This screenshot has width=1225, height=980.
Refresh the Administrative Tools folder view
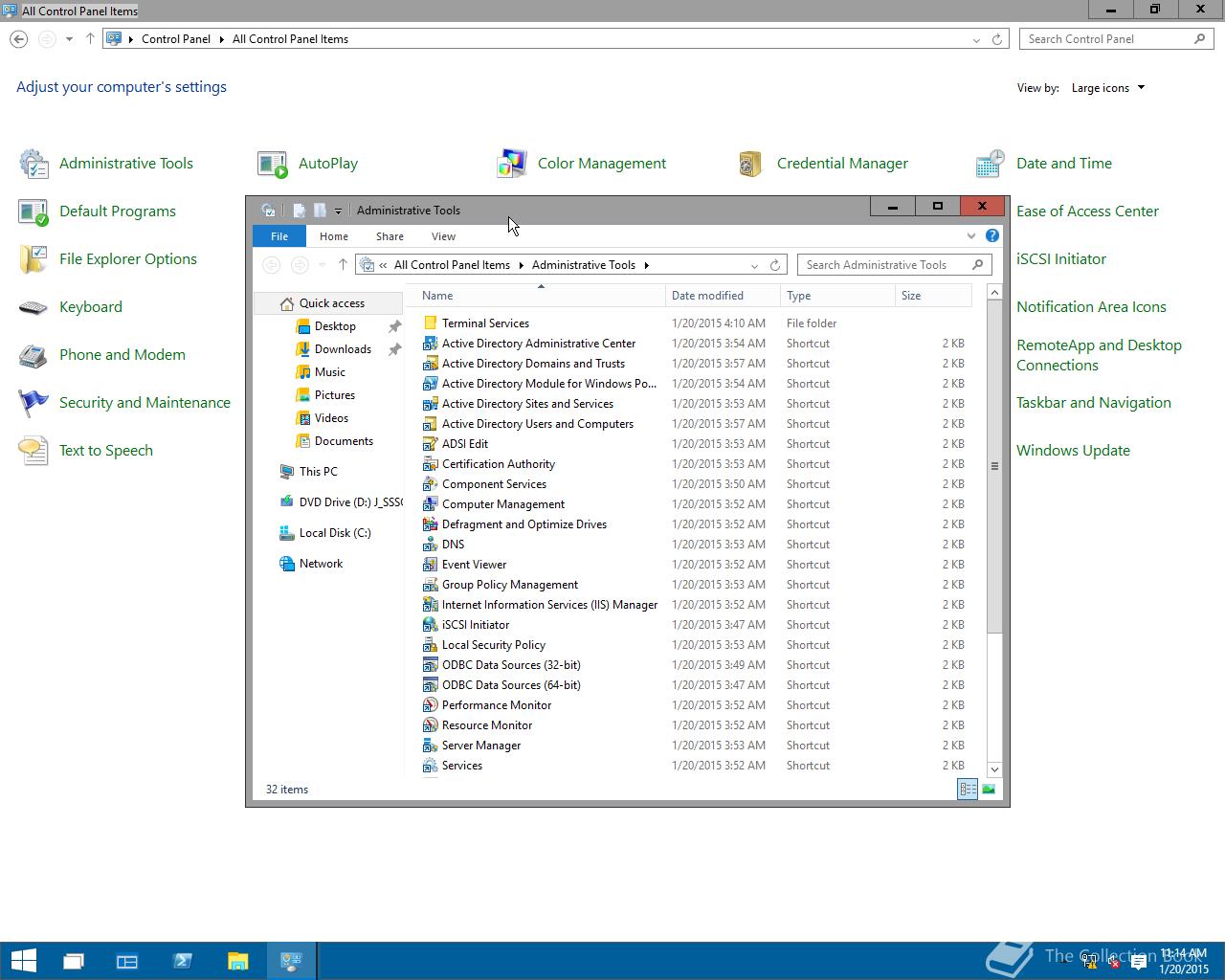[775, 265]
